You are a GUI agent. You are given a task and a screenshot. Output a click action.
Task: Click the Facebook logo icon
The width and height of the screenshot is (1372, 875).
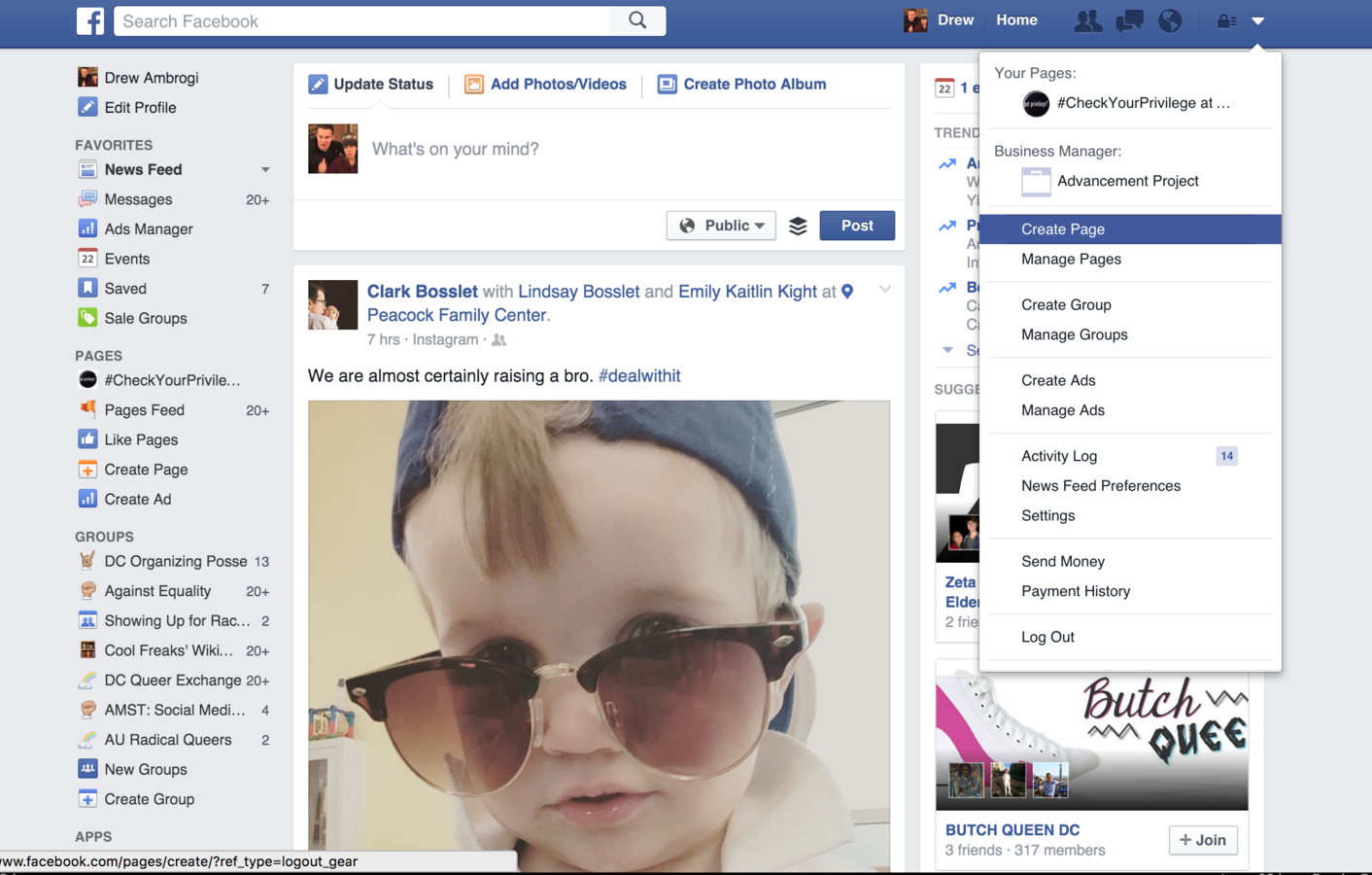(90, 20)
